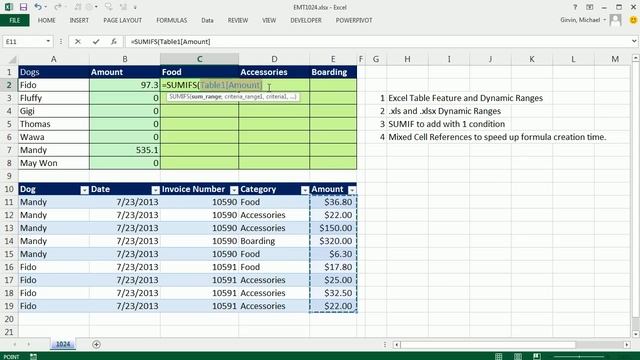Switch to the INSERT ribbon tab
The image size is (640, 360).
[x=79, y=20]
